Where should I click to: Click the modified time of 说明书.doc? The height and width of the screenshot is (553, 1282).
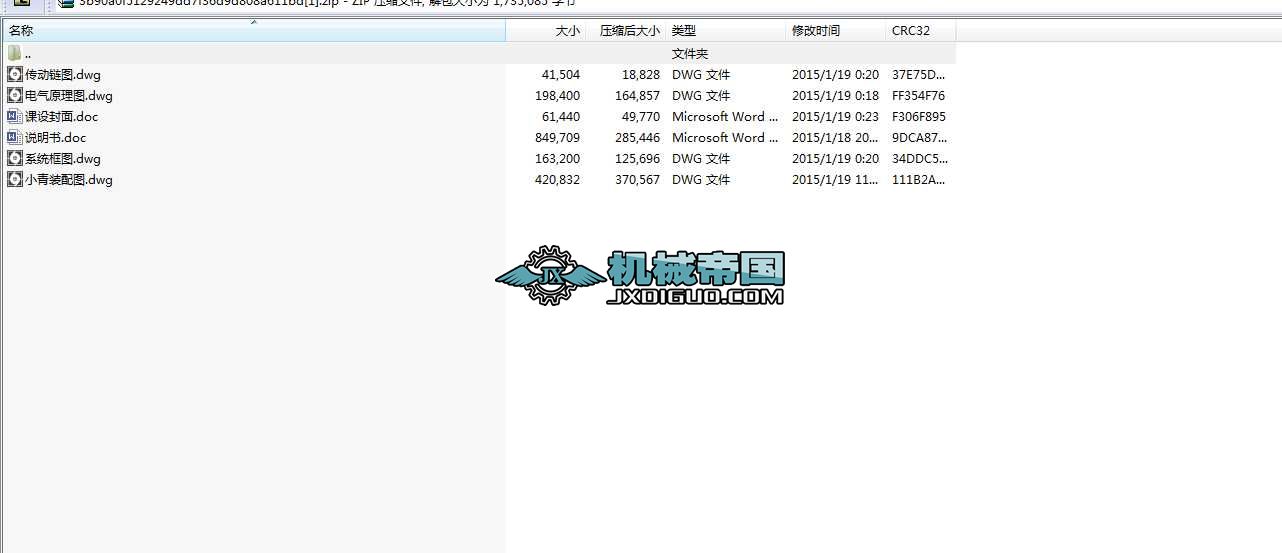click(835, 138)
